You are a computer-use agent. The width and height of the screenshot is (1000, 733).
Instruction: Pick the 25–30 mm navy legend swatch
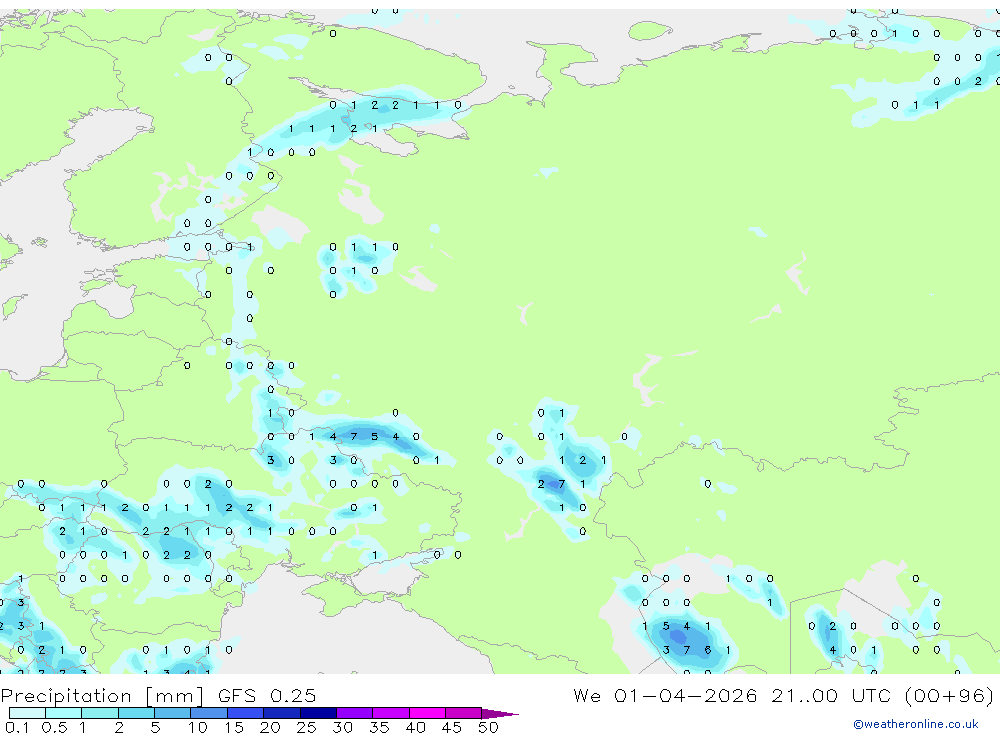(x=318, y=713)
